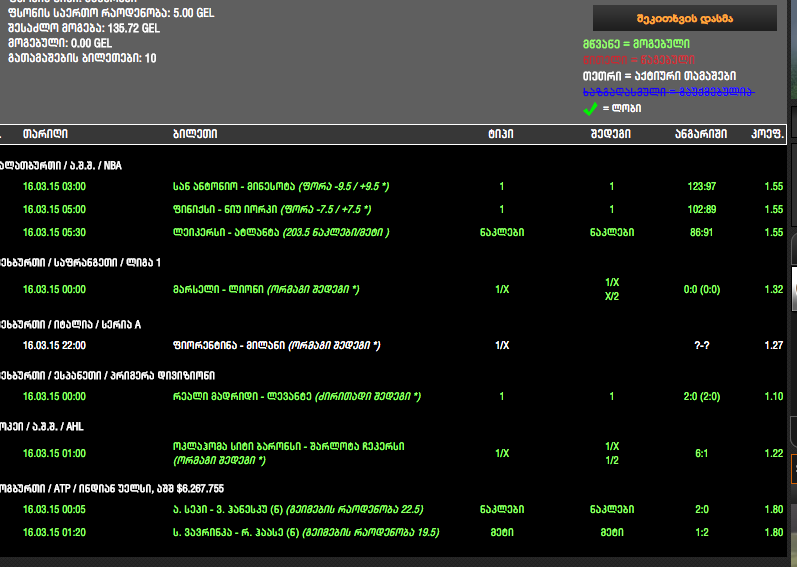This screenshot has height=567, width=797.
Task: Select the ს. ვავრინკა - რ. ჰაასე match row
Action: 393,532
